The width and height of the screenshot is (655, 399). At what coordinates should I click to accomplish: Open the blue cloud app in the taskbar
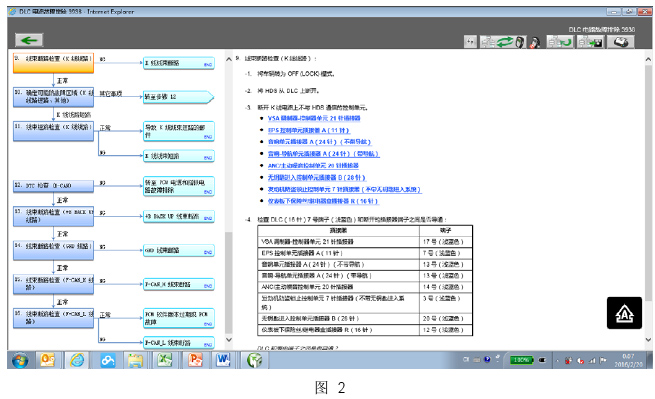pyautogui.click(x=108, y=360)
